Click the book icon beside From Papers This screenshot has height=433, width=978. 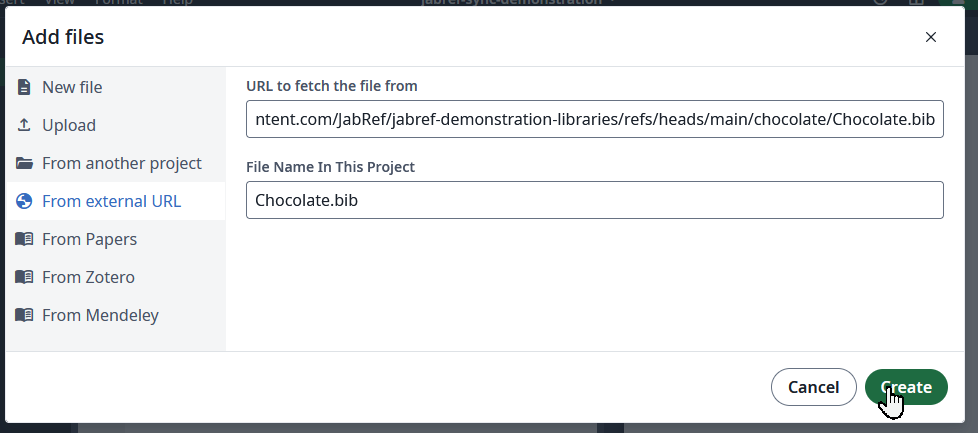pyautogui.click(x=24, y=239)
